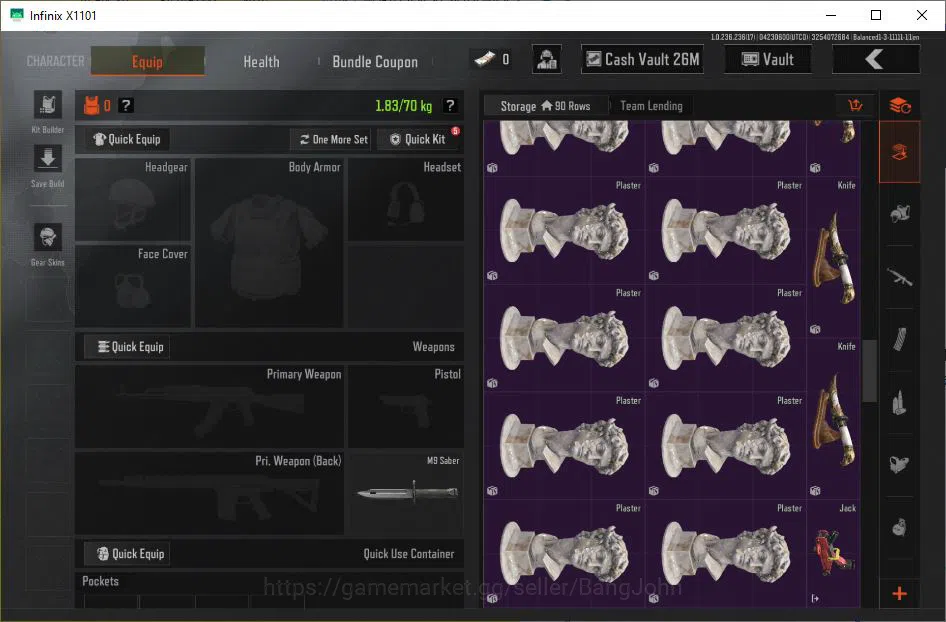
Task: Click the weight help question mark icon
Action: pos(449,106)
